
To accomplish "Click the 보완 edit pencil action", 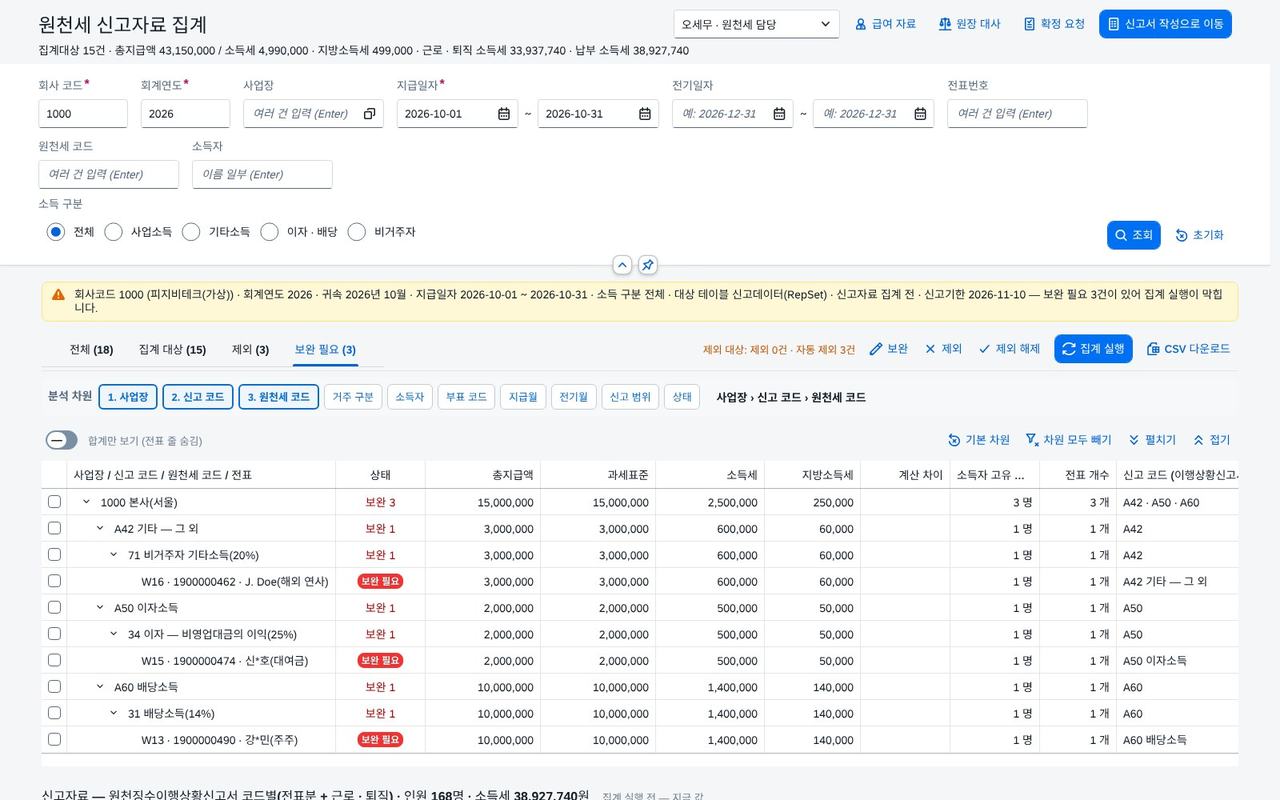I will [888, 349].
